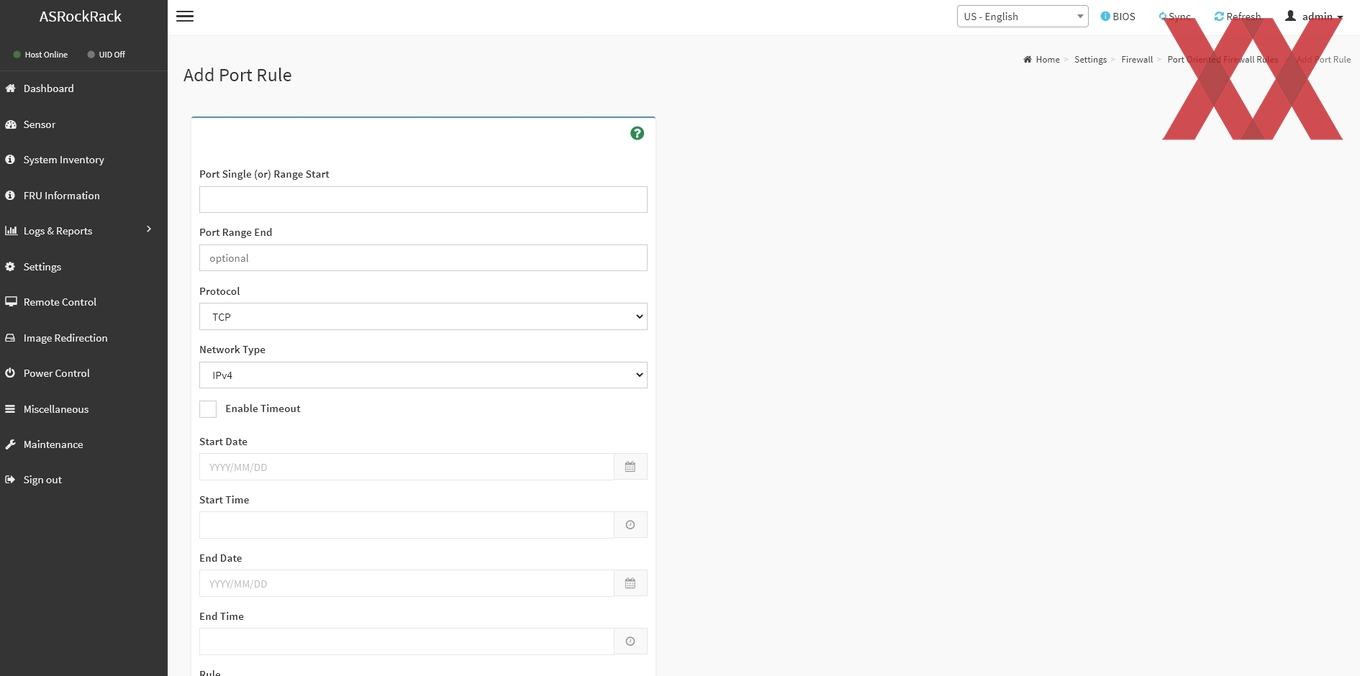Click the BIOS info icon in header

[1105, 16]
